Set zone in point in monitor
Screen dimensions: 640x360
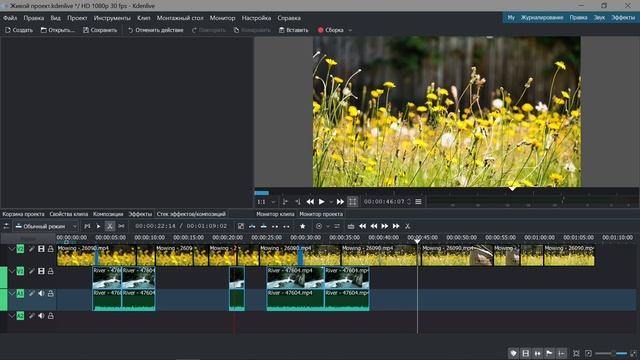tap(285, 202)
